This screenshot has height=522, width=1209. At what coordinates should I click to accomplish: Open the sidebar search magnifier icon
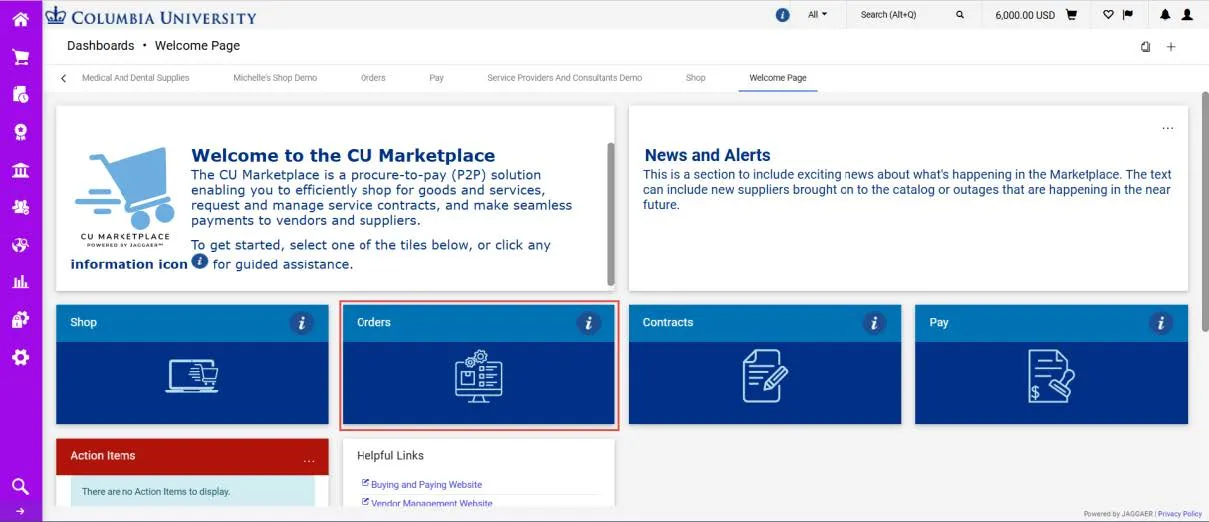[x=20, y=487]
